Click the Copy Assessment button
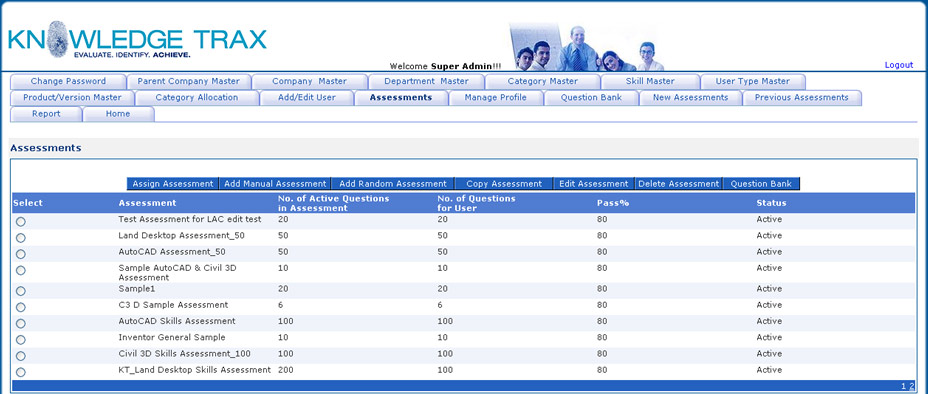This screenshot has height=394, width=928. [504, 184]
